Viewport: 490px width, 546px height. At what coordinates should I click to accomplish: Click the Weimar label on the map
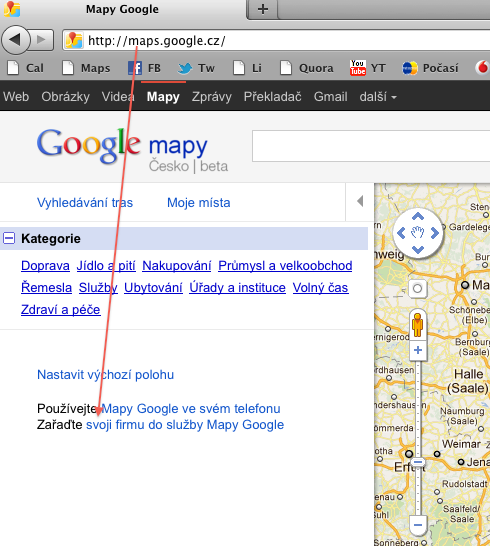(461, 444)
